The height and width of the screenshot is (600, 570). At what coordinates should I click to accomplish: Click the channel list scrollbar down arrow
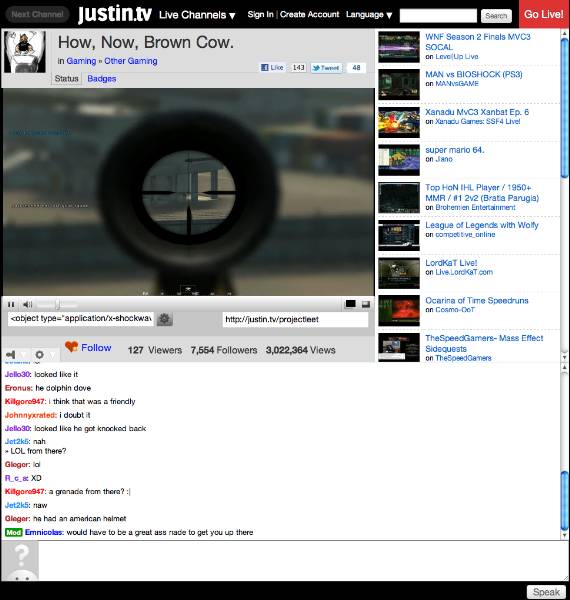565,357
